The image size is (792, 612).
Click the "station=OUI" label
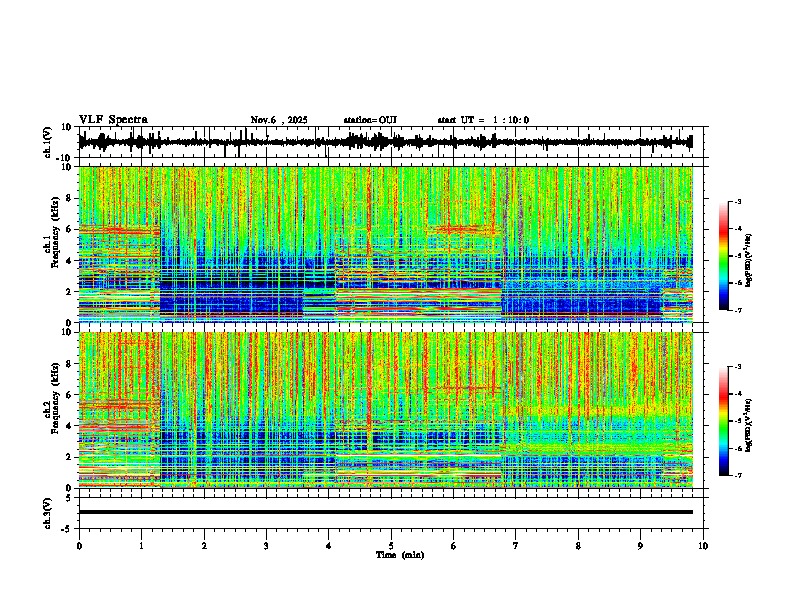(x=370, y=120)
